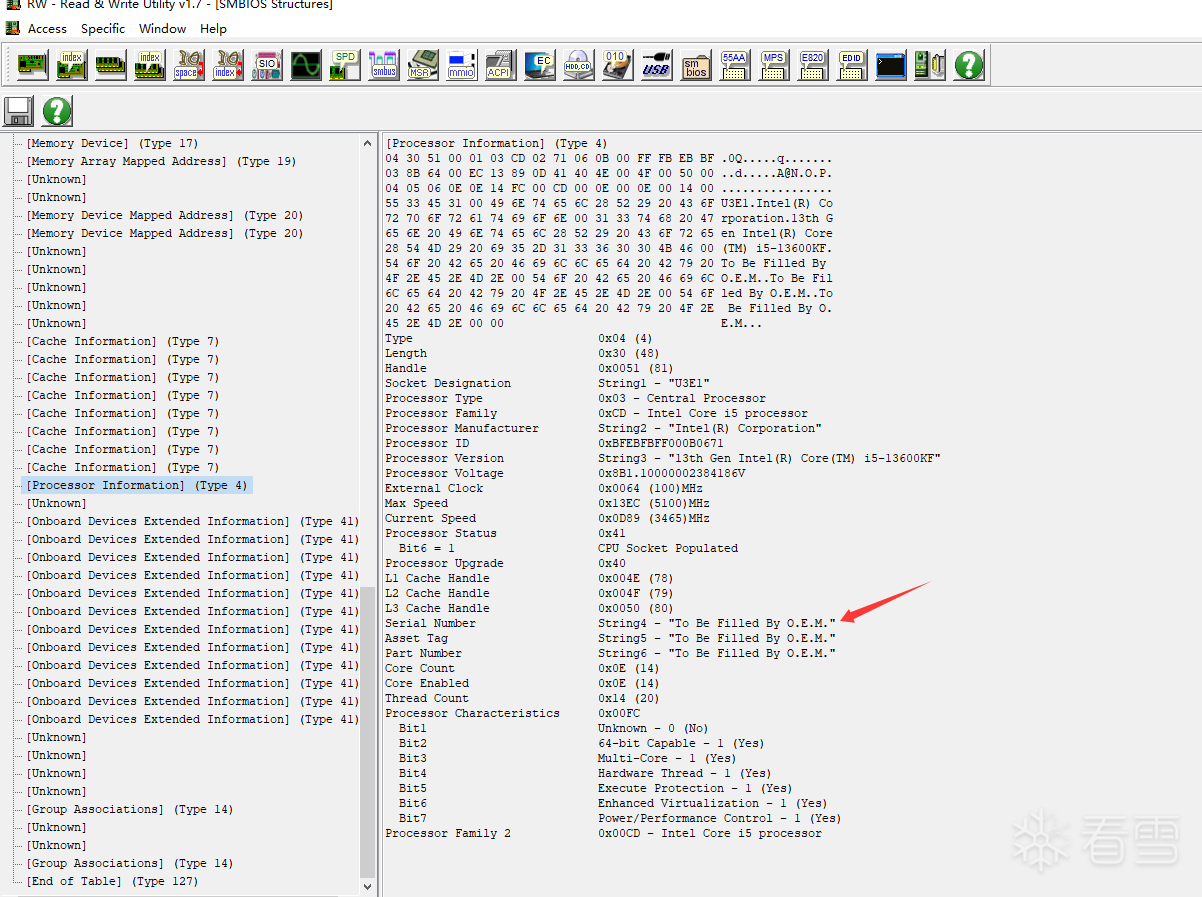
Task: Select [Processor Information] (Type 4) entry
Action: click(136, 485)
